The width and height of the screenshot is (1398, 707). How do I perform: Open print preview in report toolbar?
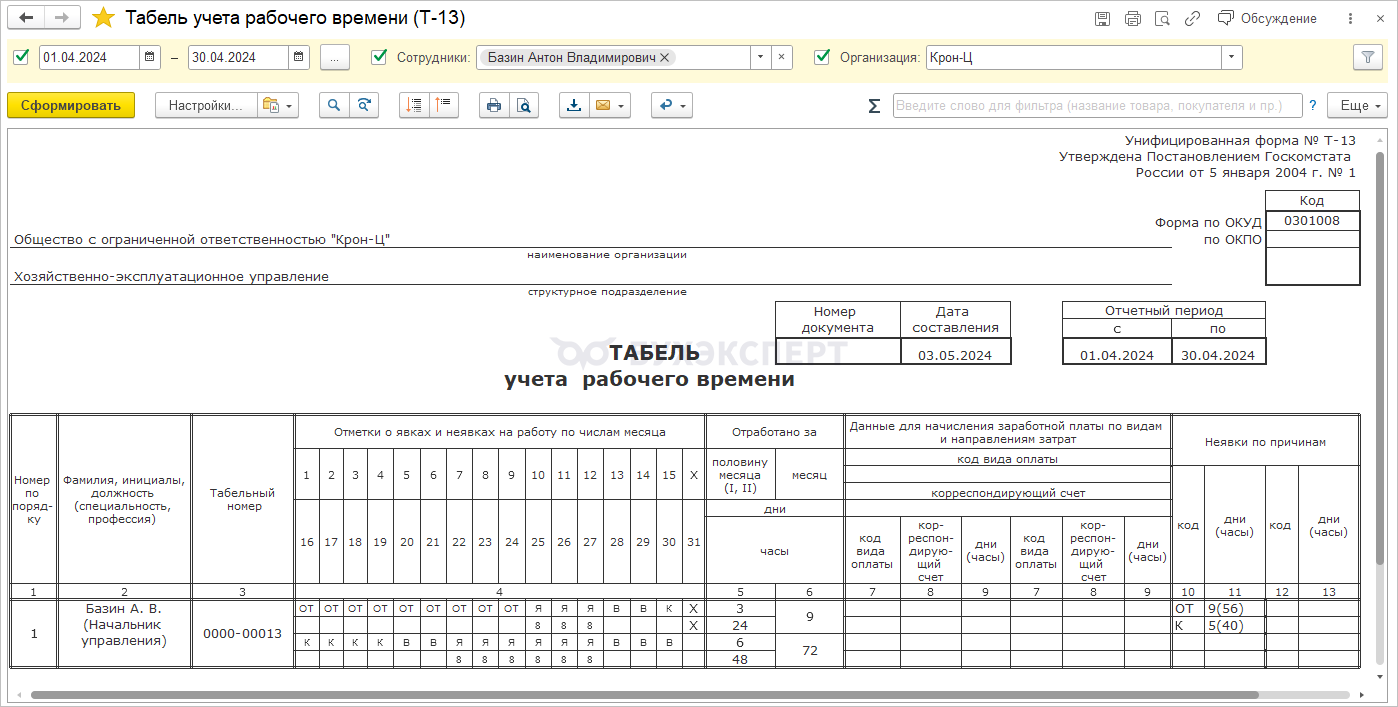point(523,105)
